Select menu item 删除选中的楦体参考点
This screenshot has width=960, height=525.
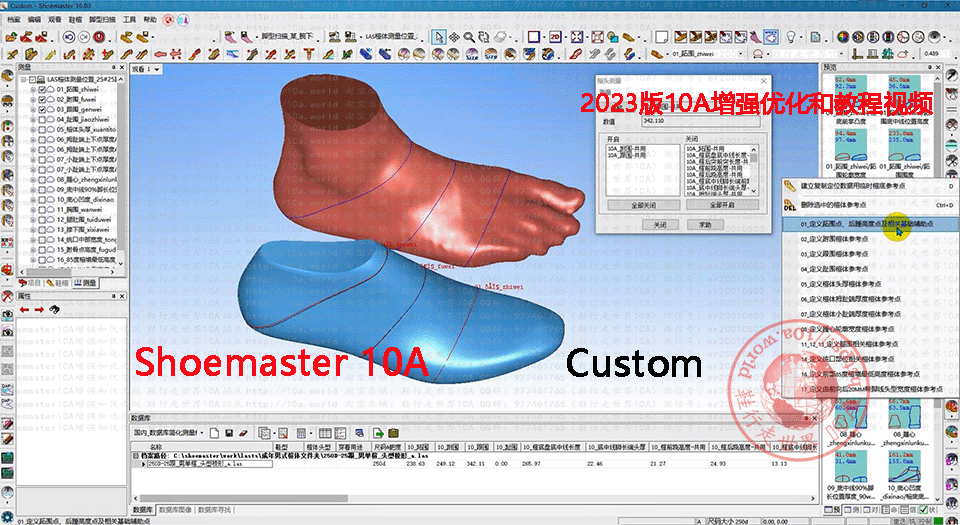click(x=833, y=205)
